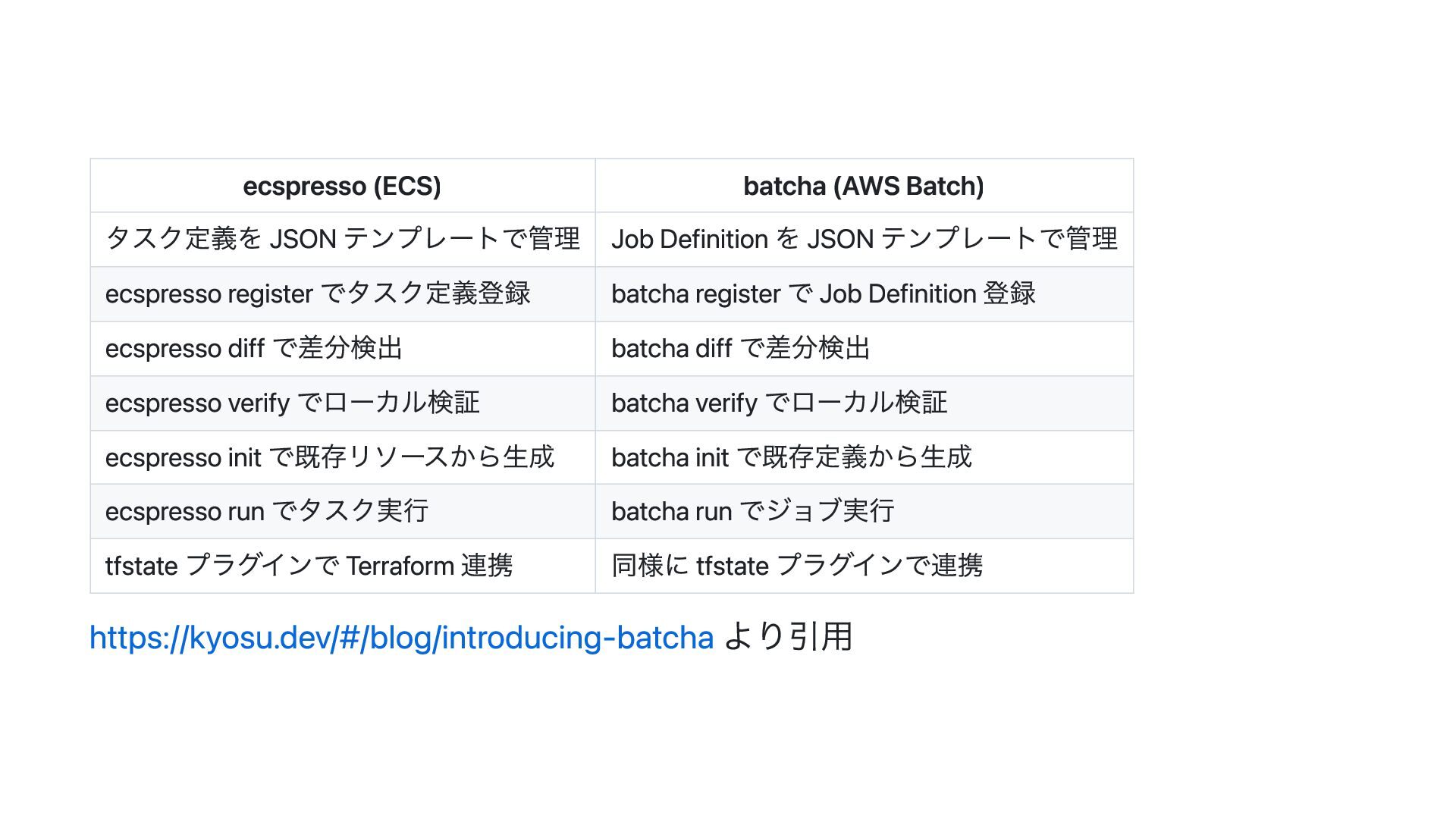Click the word "JSON" in the ecspresso column
This screenshot has width=1456, height=819.
tap(303, 240)
